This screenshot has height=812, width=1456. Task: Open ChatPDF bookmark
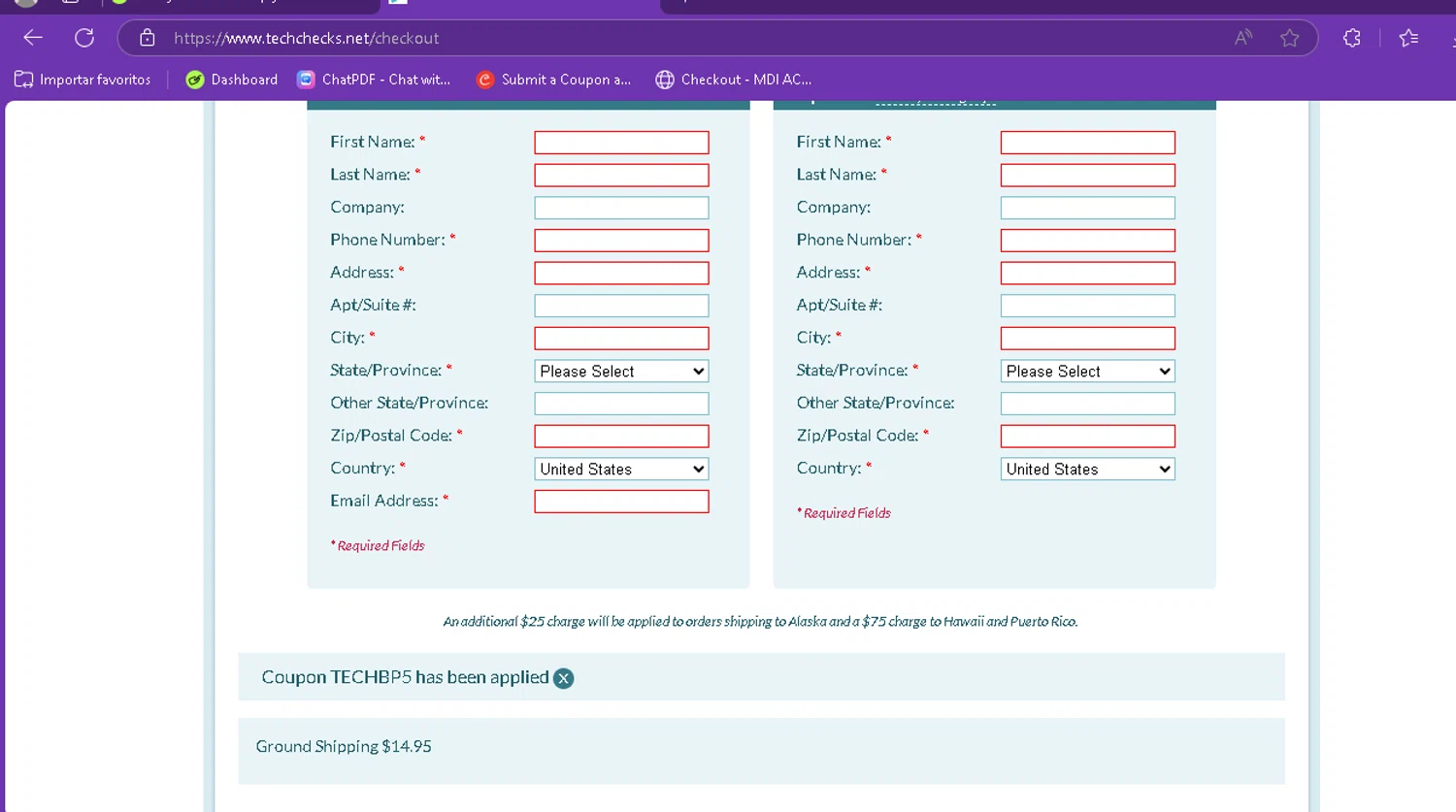tap(374, 80)
